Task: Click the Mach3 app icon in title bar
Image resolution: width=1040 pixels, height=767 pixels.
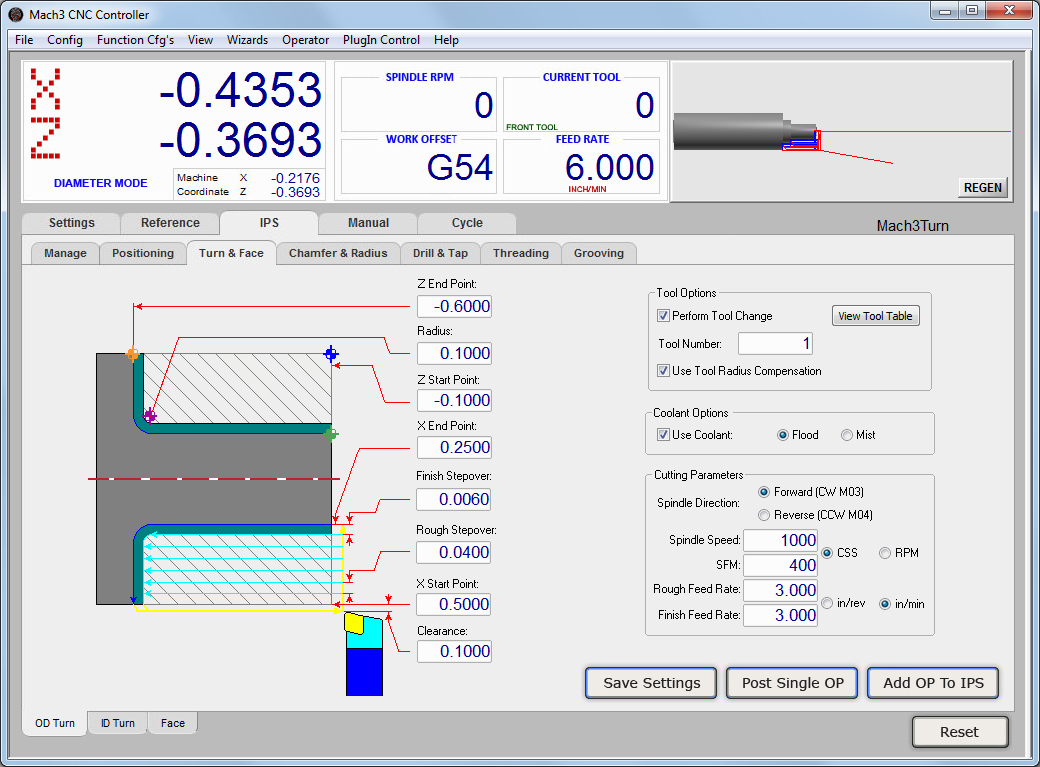Action: coord(15,14)
